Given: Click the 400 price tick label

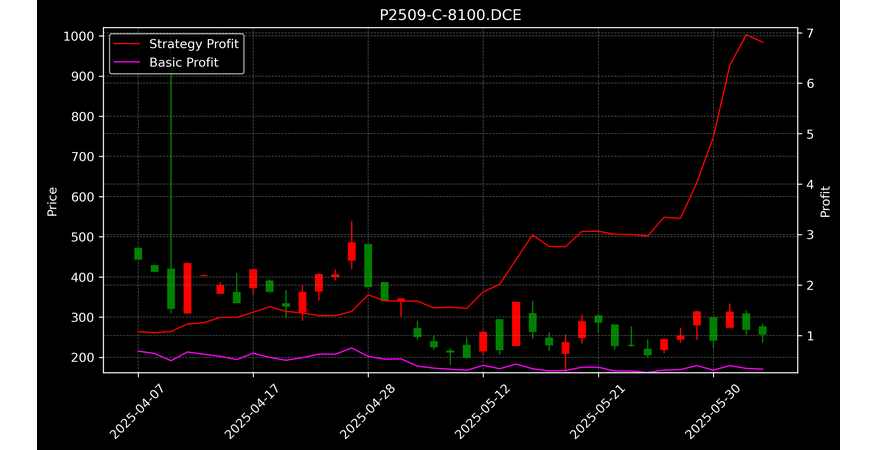Looking at the screenshot, I should point(85,277).
